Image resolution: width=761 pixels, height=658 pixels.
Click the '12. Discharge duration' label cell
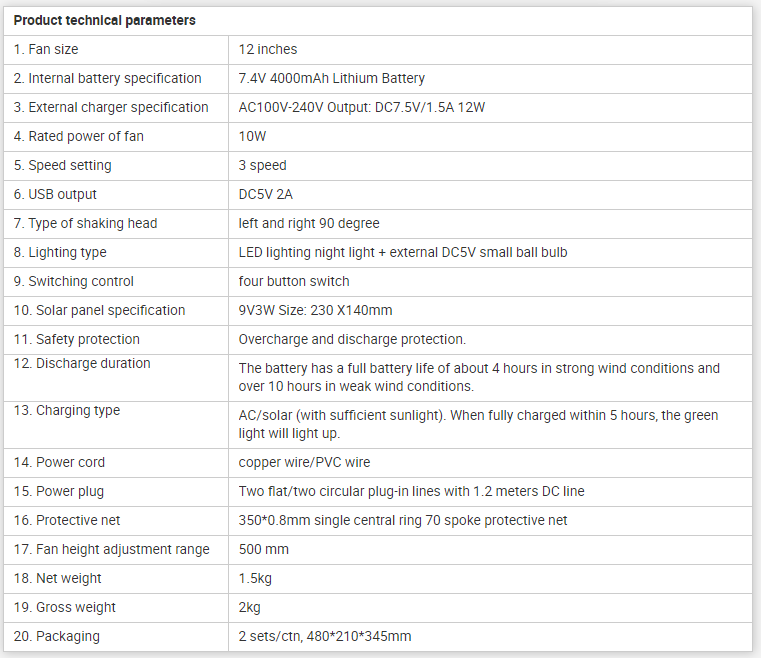coord(82,364)
